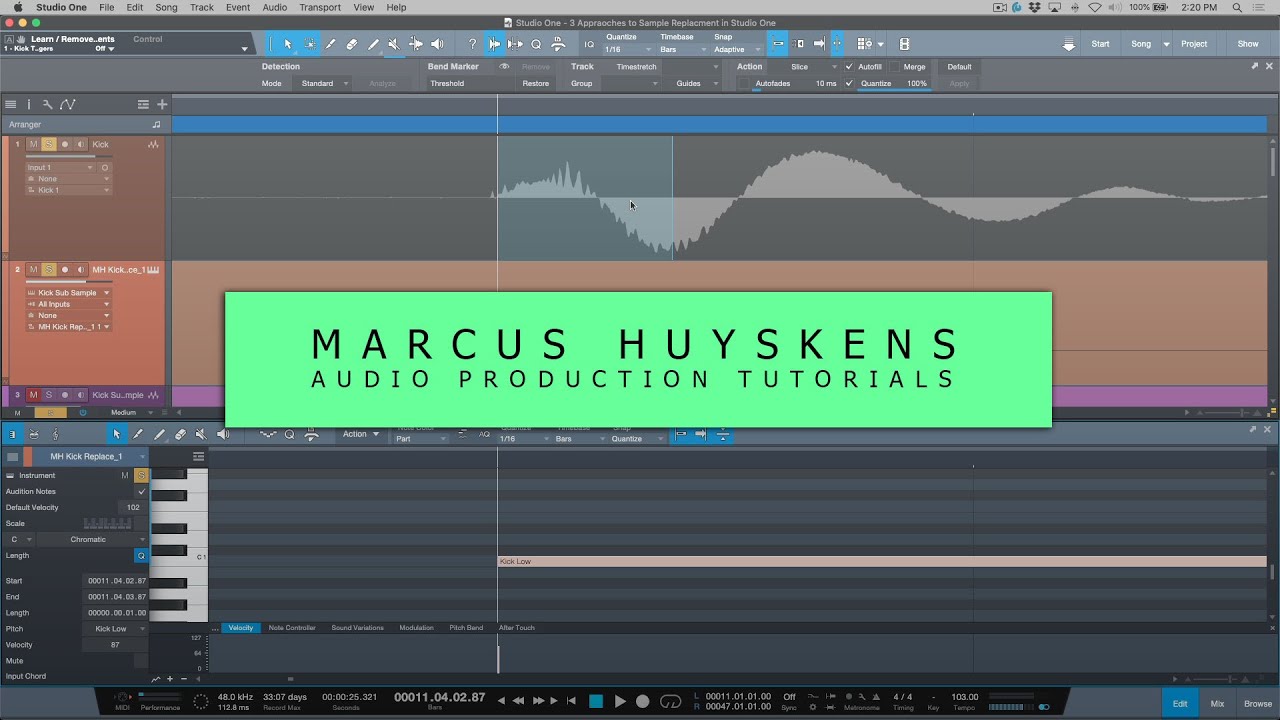Open the Chromatic scale dropdown
Image resolution: width=1280 pixels, height=720 pixels.
coord(92,539)
